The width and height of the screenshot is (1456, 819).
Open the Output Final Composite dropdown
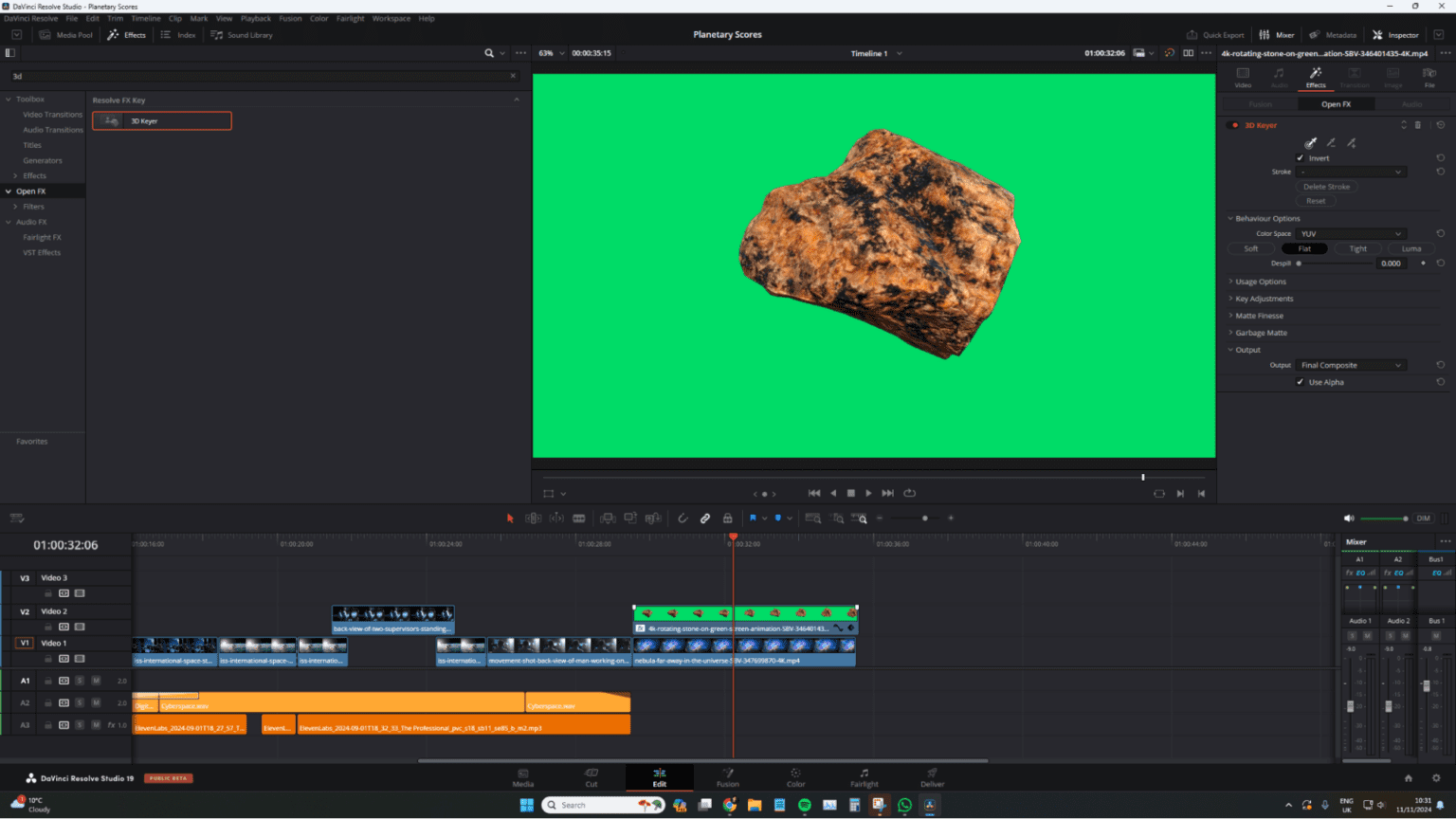(x=1351, y=365)
